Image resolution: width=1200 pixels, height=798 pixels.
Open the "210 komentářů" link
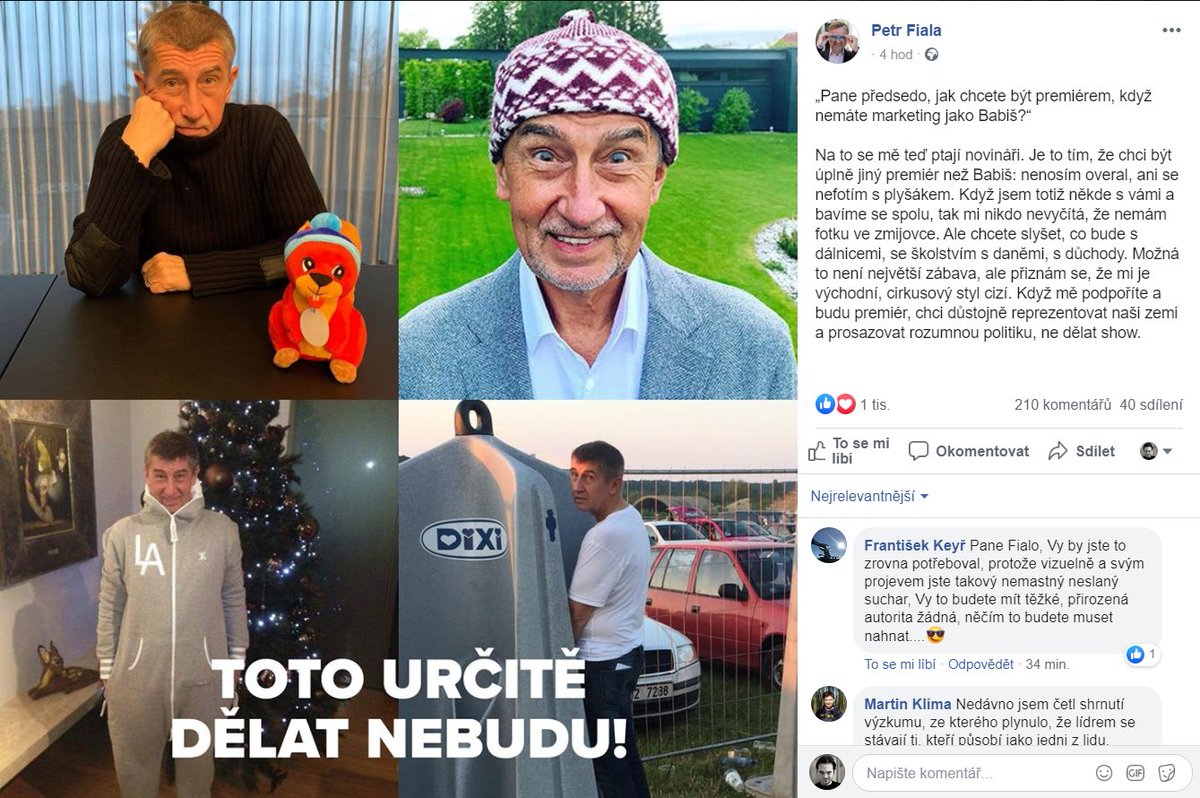click(1062, 405)
